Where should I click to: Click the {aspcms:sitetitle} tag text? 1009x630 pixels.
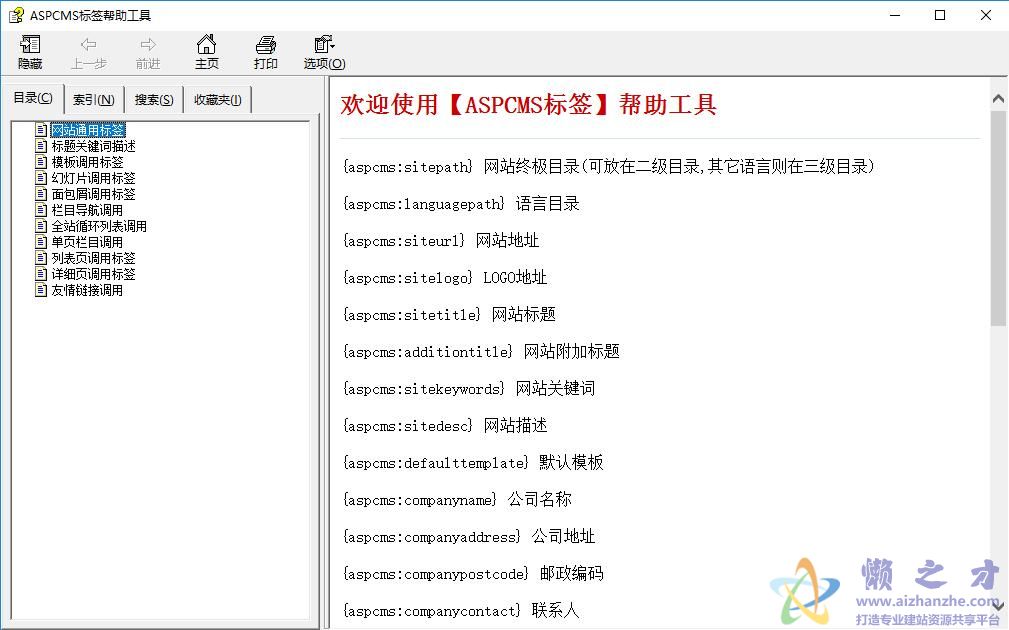point(411,315)
